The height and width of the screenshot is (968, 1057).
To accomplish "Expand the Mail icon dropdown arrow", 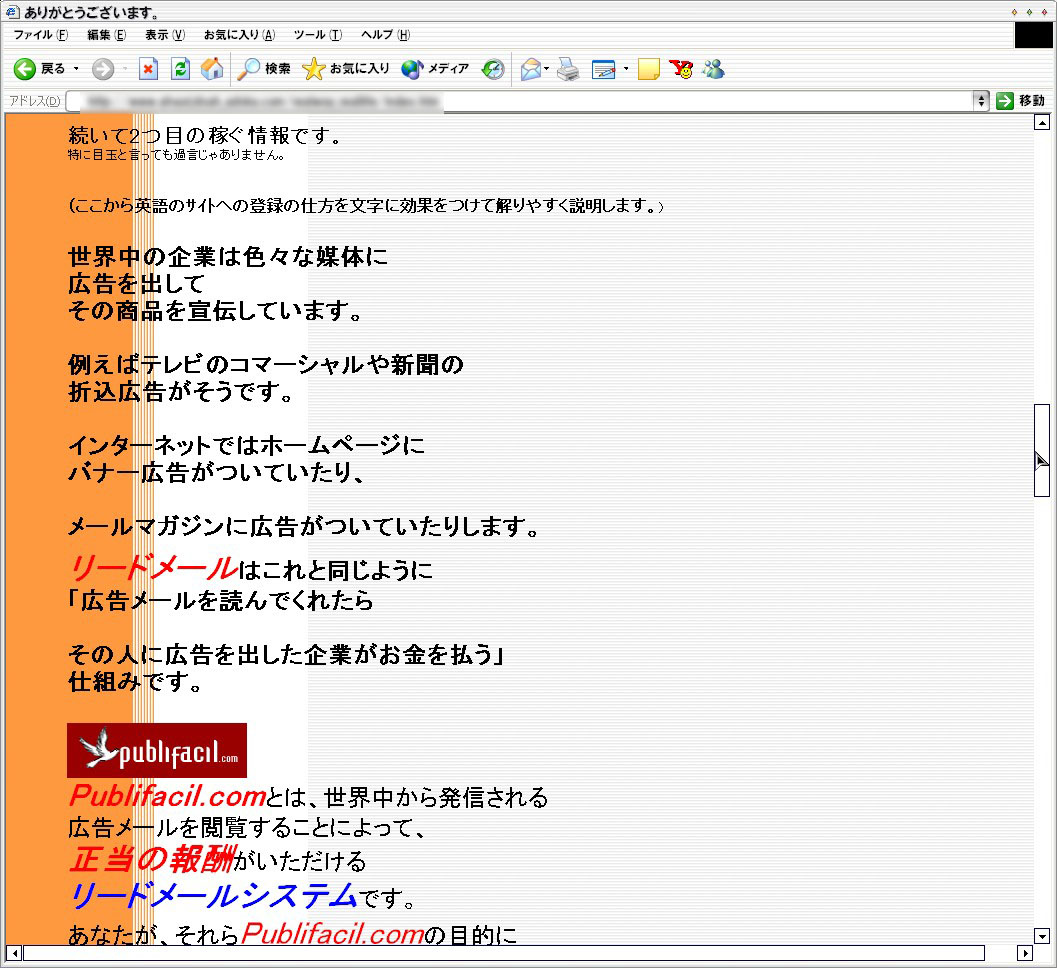I will [547, 69].
